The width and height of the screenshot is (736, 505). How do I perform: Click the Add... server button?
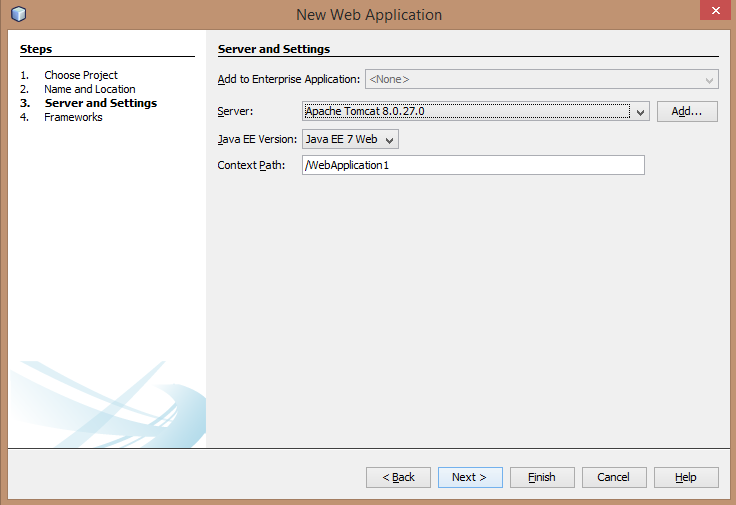(687, 112)
